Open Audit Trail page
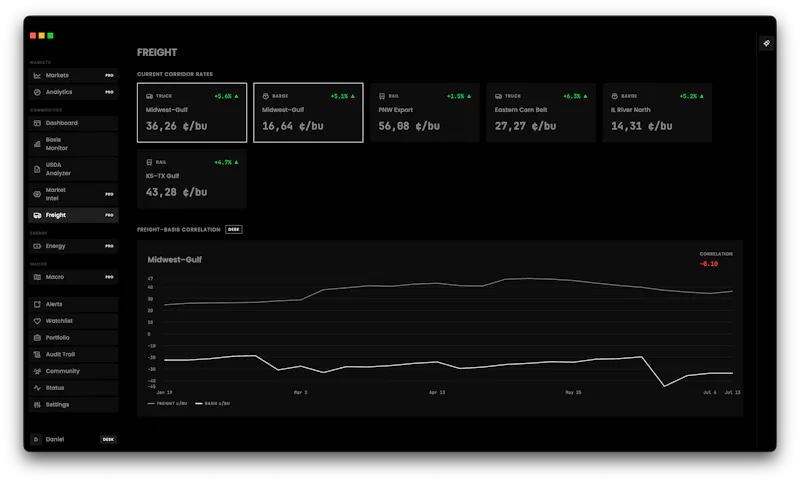Screen dimensions: 800x483 (73, 354)
